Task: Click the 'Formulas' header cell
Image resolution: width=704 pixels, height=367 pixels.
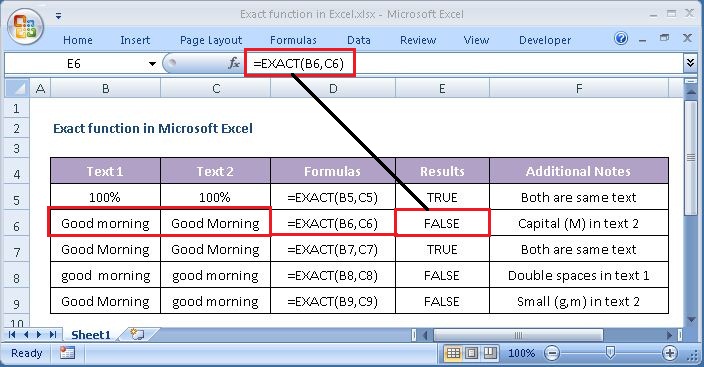Action: pyautogui.click(x=333, y=171)
